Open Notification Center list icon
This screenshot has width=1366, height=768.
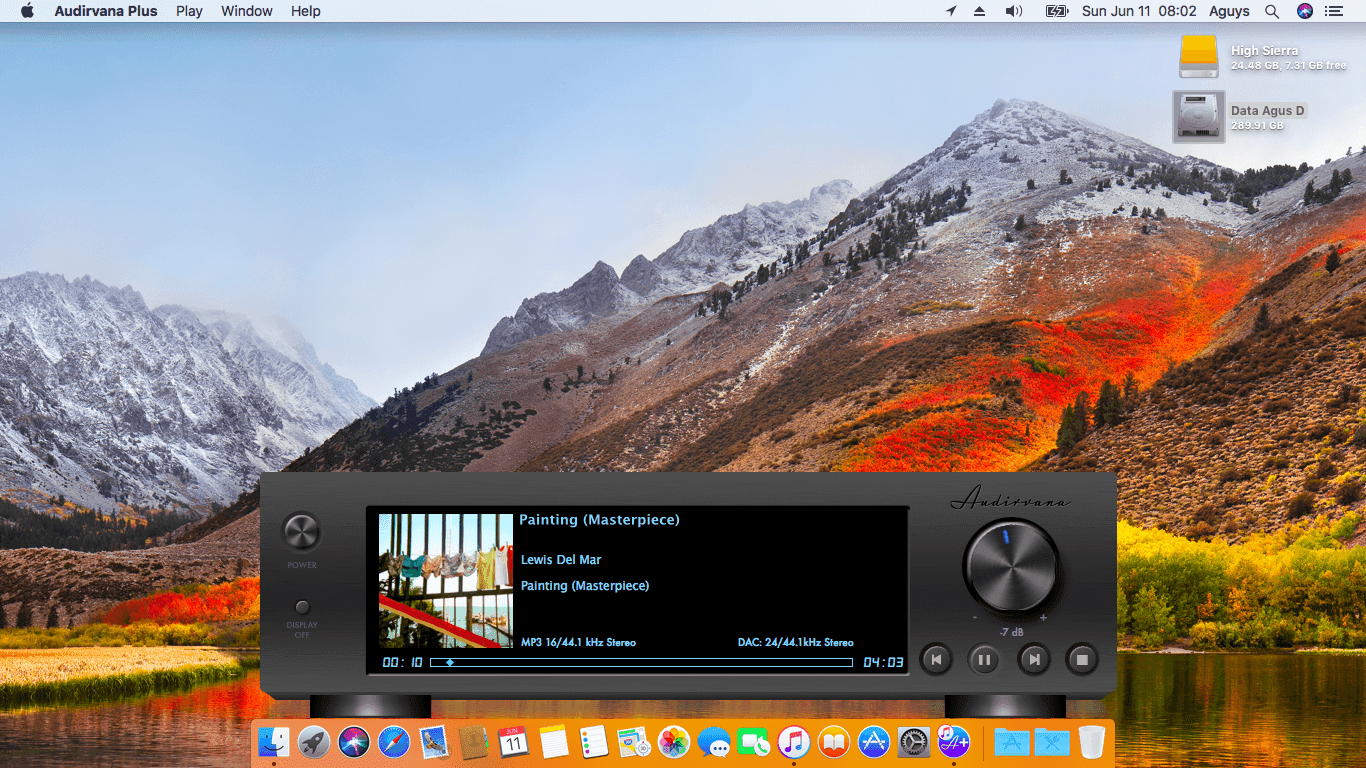pos(1333,11)
